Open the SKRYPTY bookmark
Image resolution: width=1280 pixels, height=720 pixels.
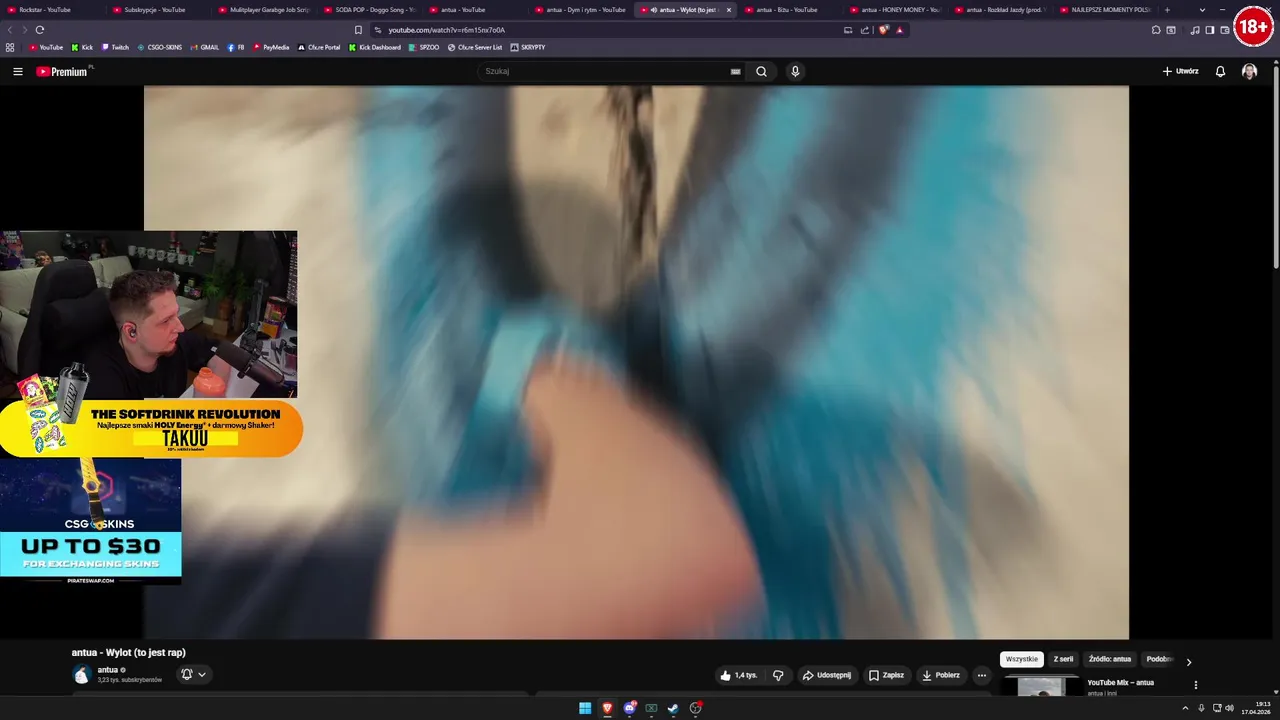pyautogui.click(x=528, y=47)
